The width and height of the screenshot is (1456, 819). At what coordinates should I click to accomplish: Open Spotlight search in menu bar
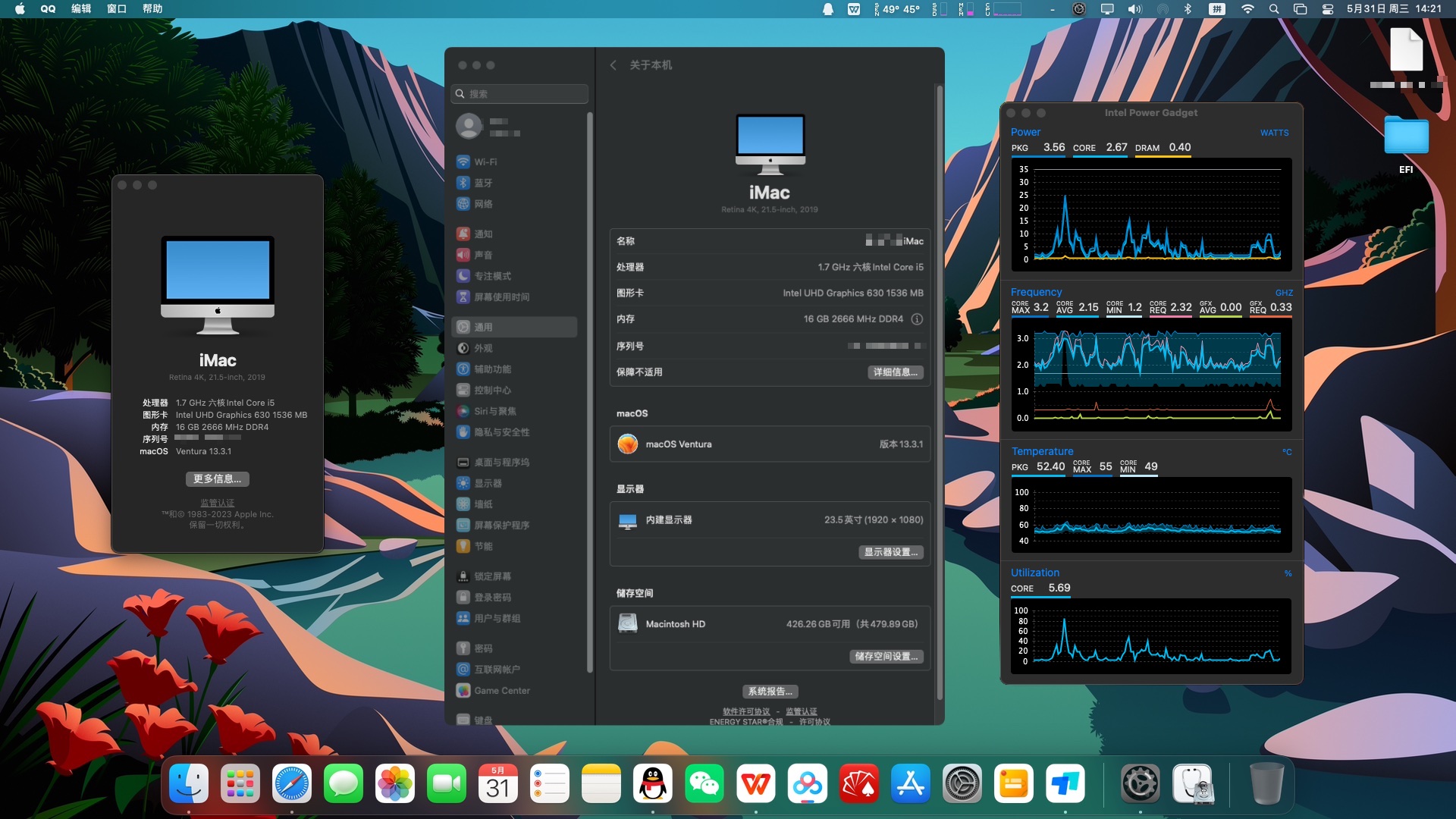[1274, 9]
